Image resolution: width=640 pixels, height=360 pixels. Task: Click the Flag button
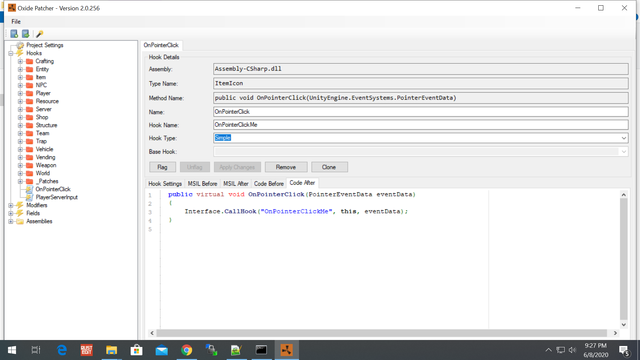pos(162,167)
